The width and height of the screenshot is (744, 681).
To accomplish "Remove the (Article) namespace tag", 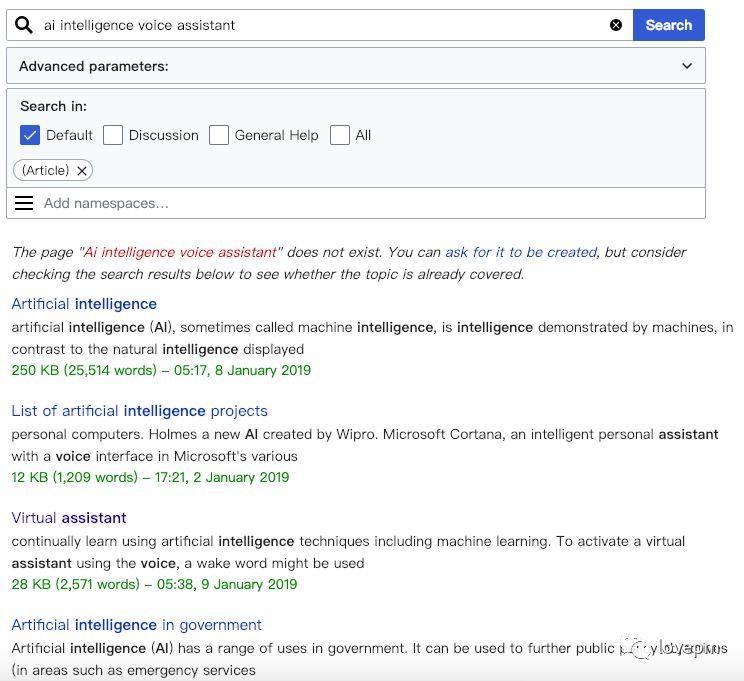I will [x=82, y=171].
